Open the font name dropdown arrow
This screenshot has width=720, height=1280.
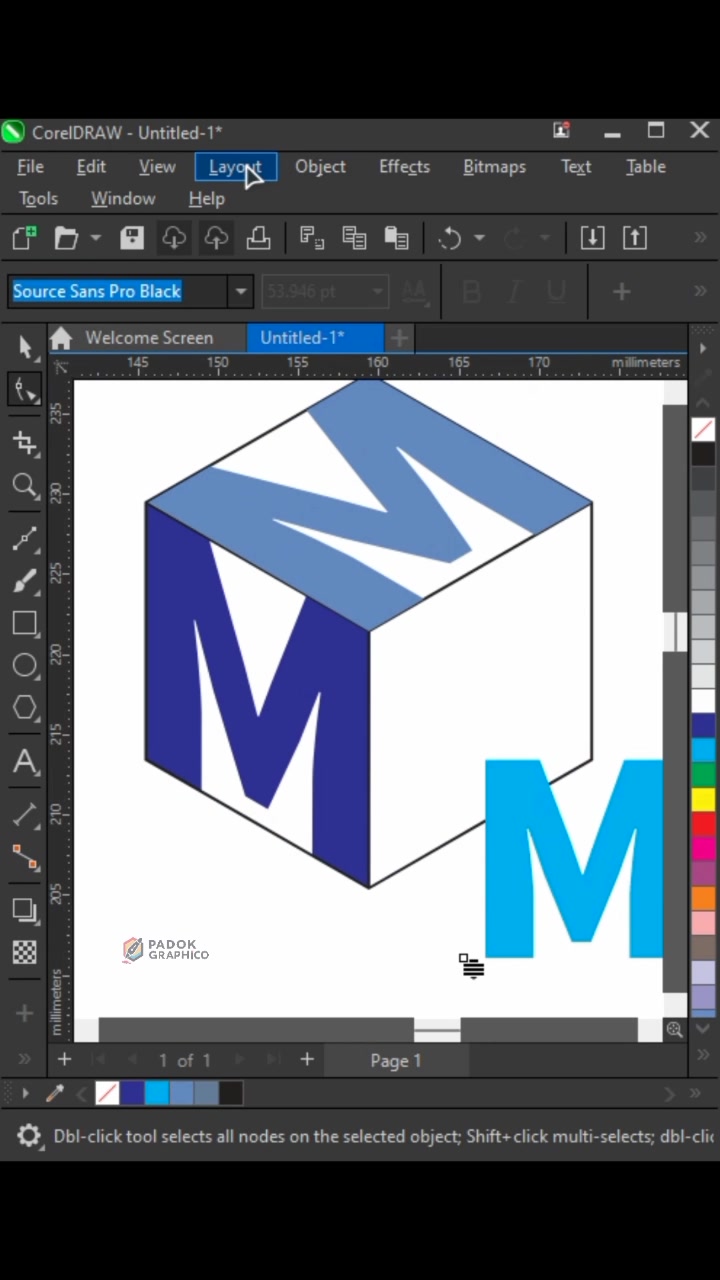(240, 292)
